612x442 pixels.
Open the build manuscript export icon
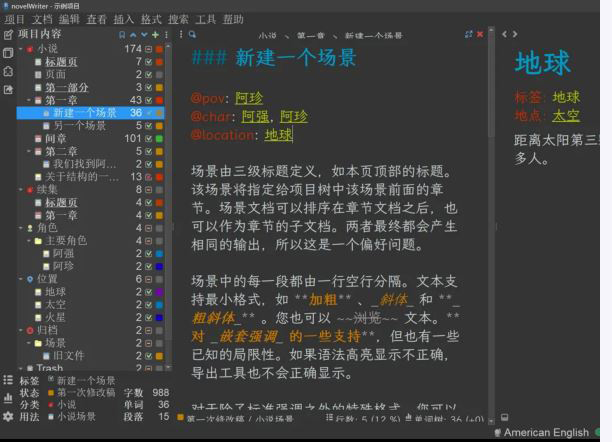point(8,90)
